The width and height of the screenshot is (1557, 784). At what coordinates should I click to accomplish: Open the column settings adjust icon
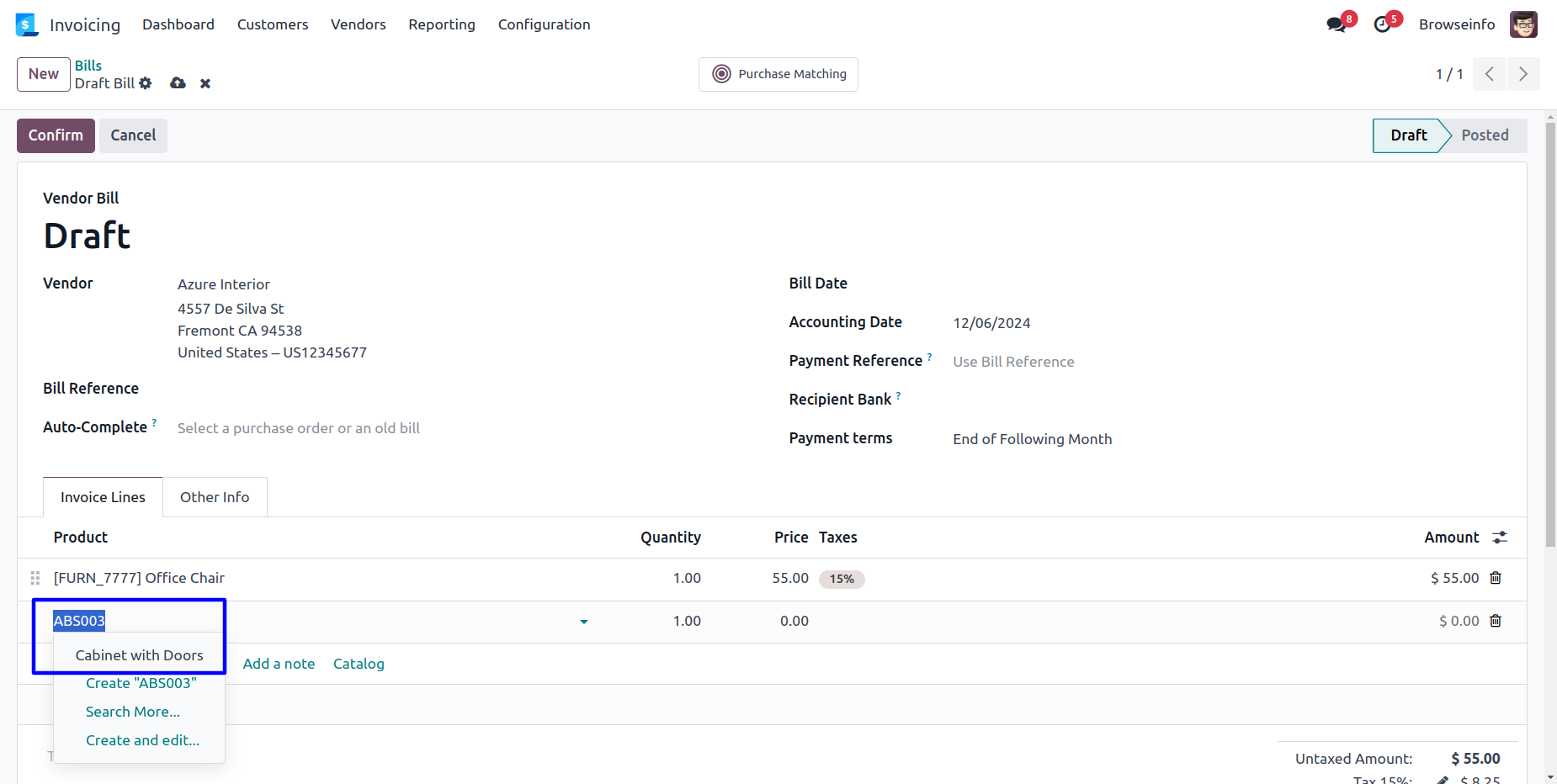tap(1500, 538)
